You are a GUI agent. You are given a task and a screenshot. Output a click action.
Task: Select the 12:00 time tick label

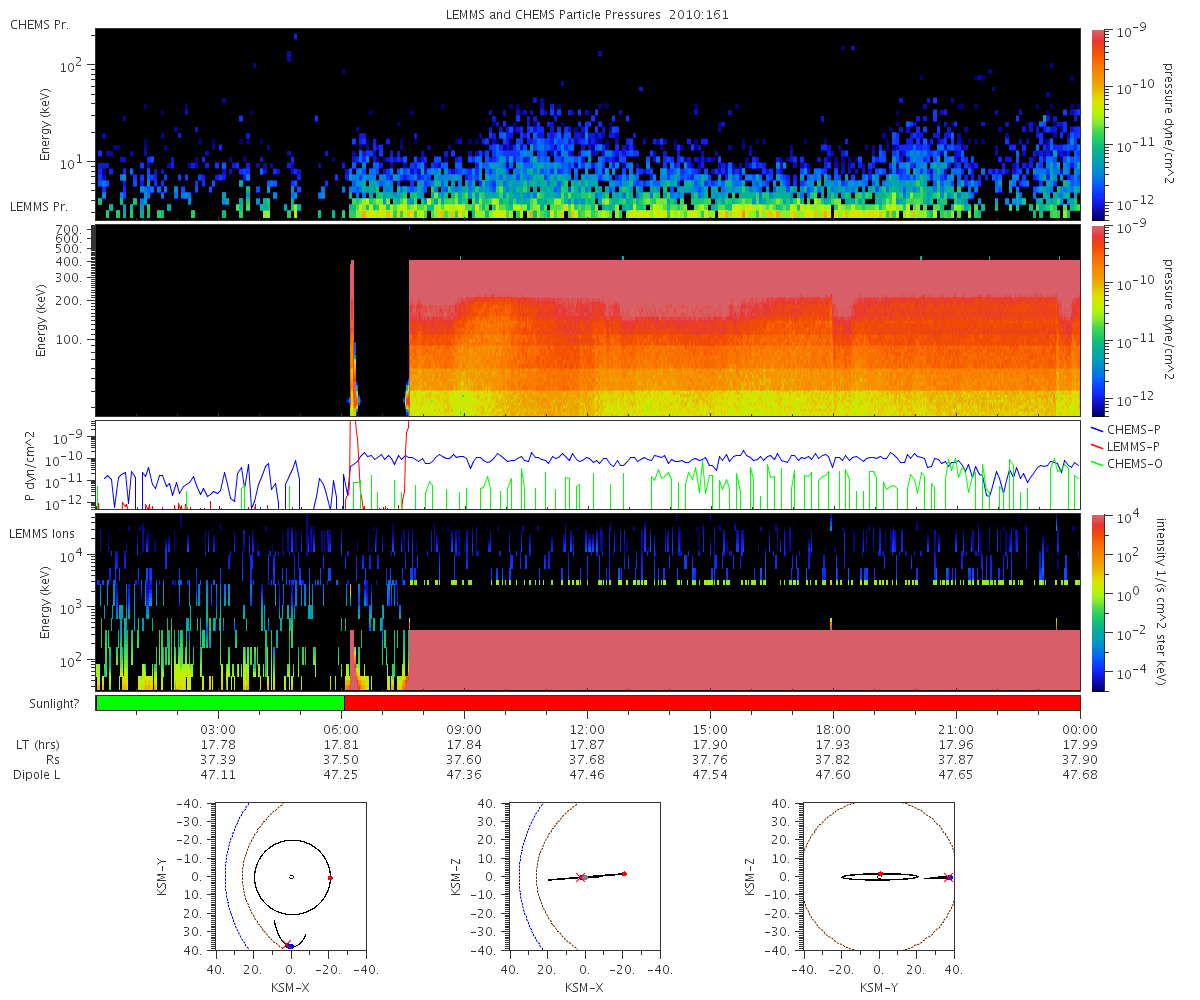[x=587, y=729]
